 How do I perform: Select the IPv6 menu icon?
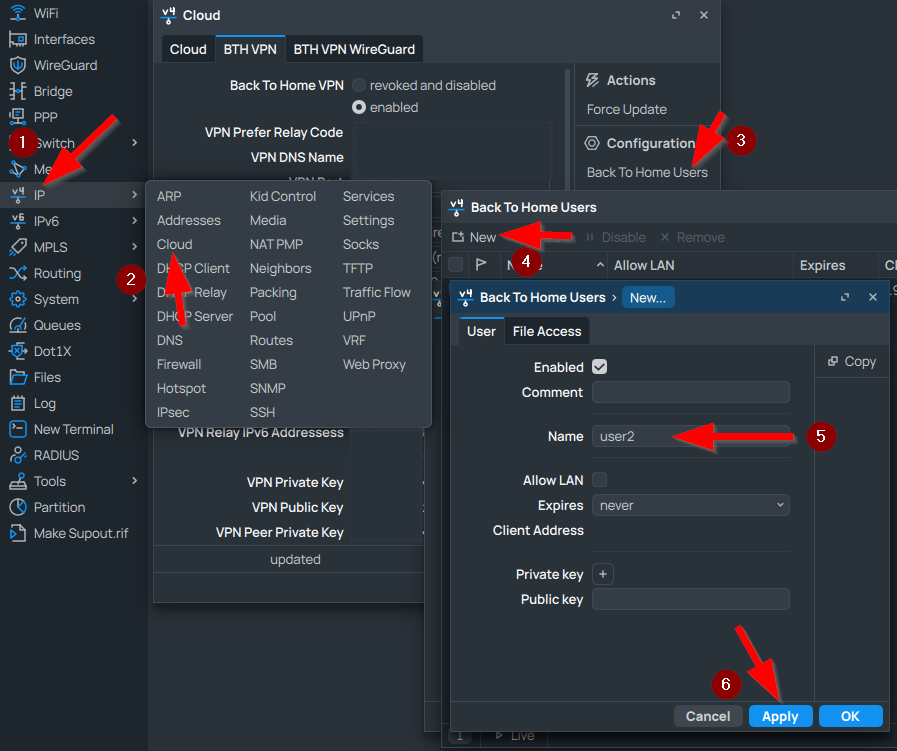[x=18, y=221]
